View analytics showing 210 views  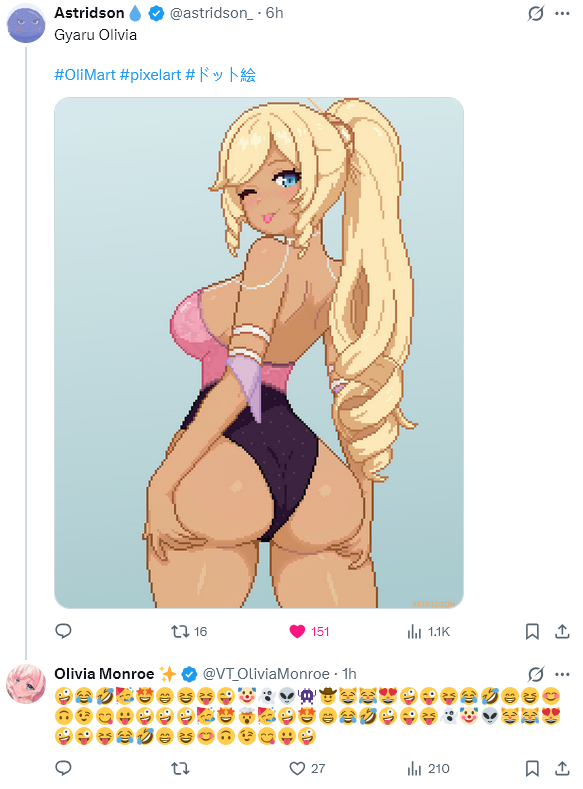coord(429,768)
